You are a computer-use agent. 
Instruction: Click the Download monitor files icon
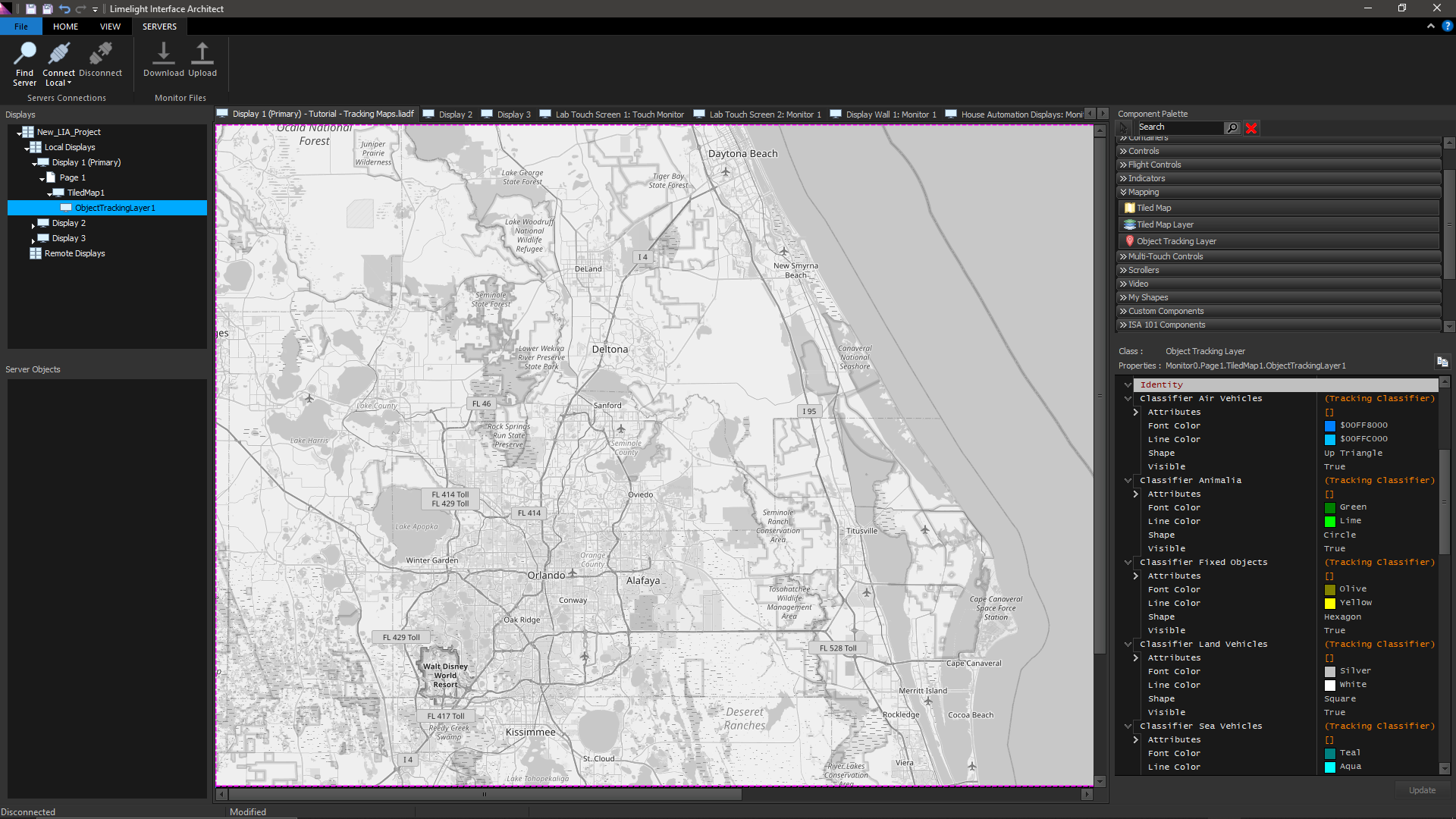click(163, 53)
